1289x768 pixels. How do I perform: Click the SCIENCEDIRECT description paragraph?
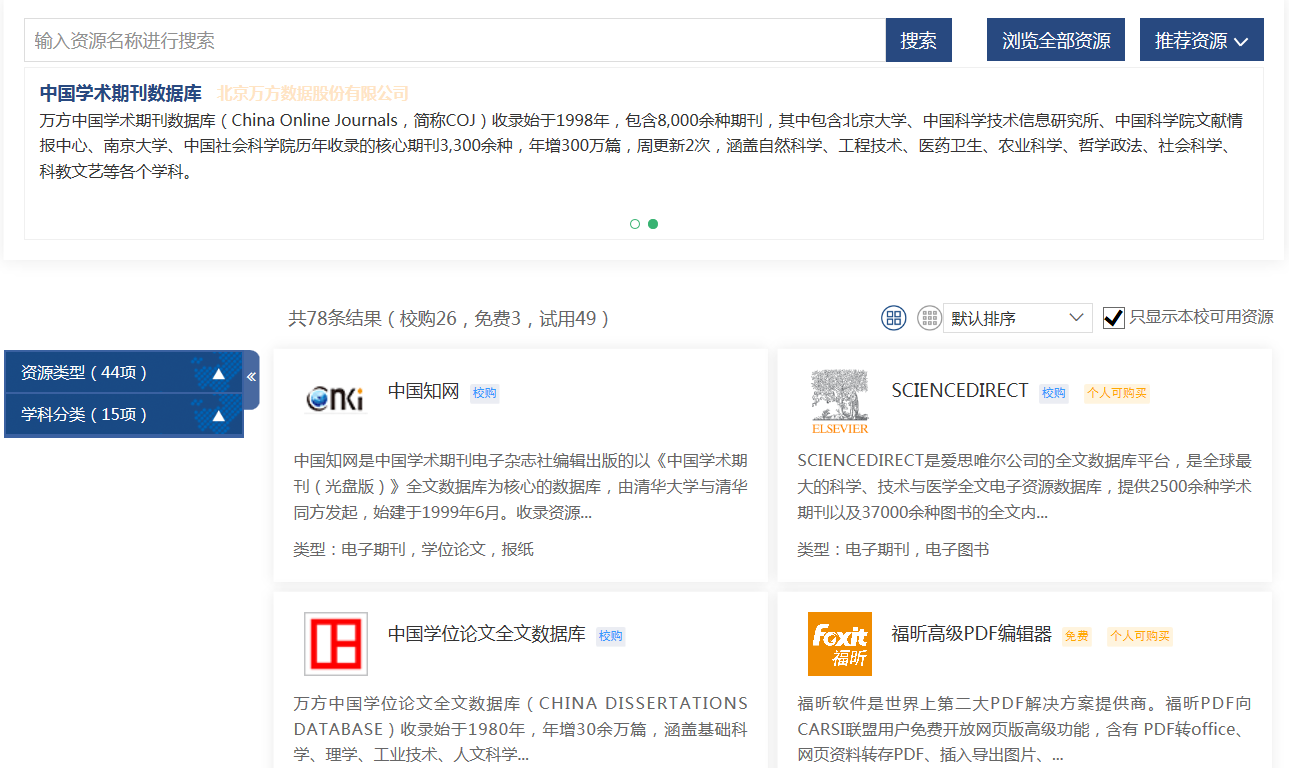(x=1025, y=487)
